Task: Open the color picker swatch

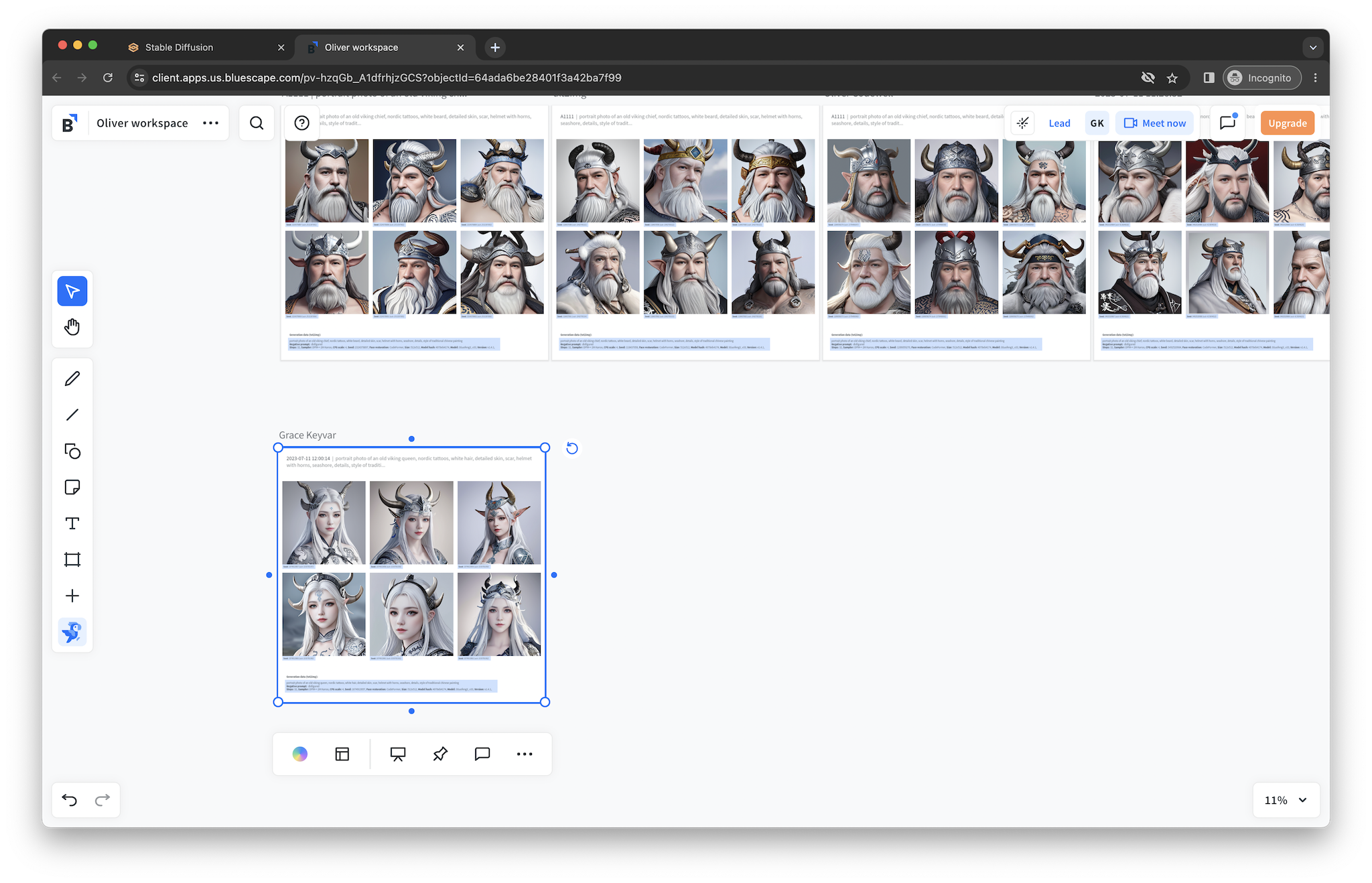Action: 300,754
